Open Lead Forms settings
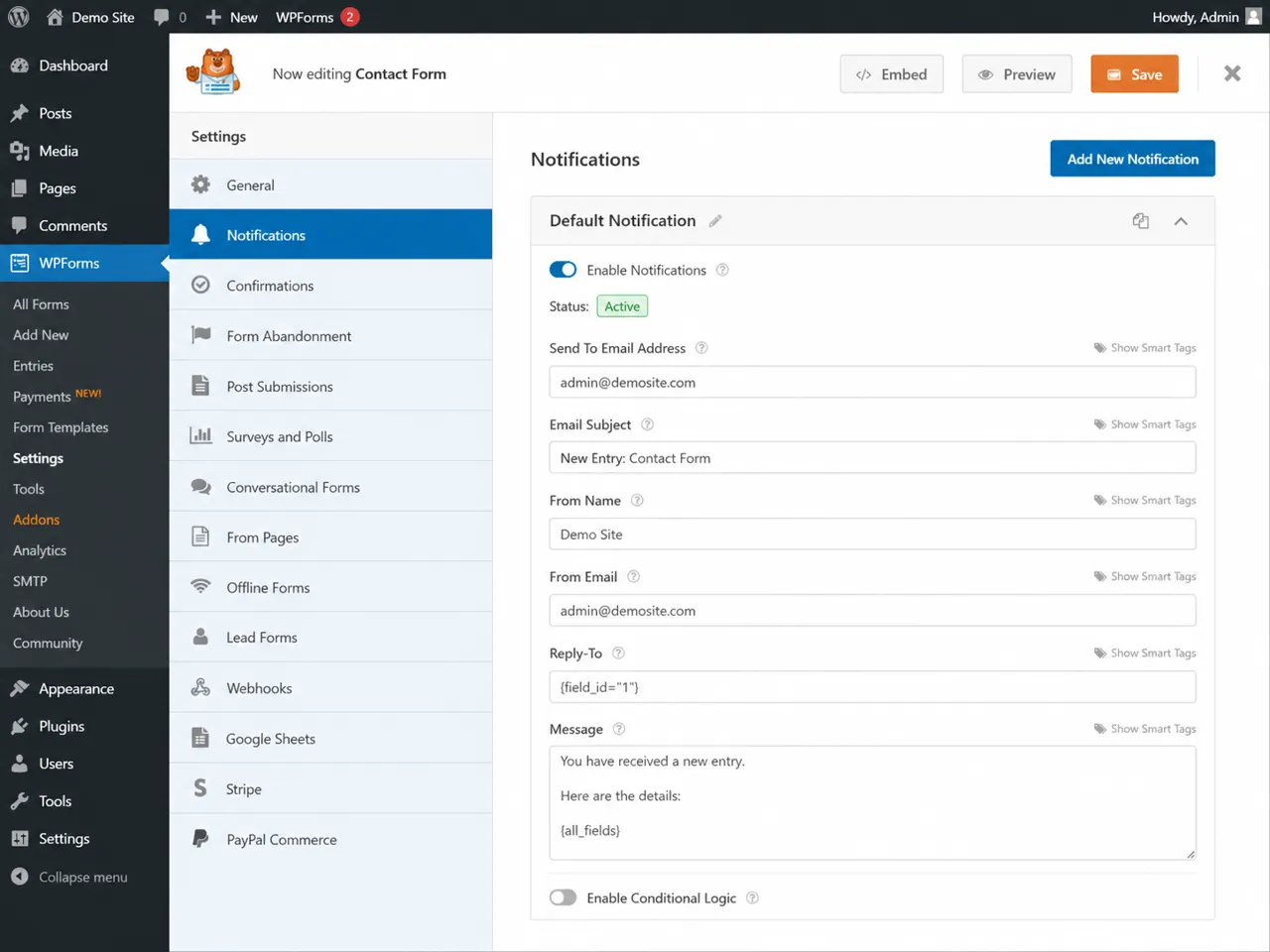1270x952 pixels. coord(330,638)
